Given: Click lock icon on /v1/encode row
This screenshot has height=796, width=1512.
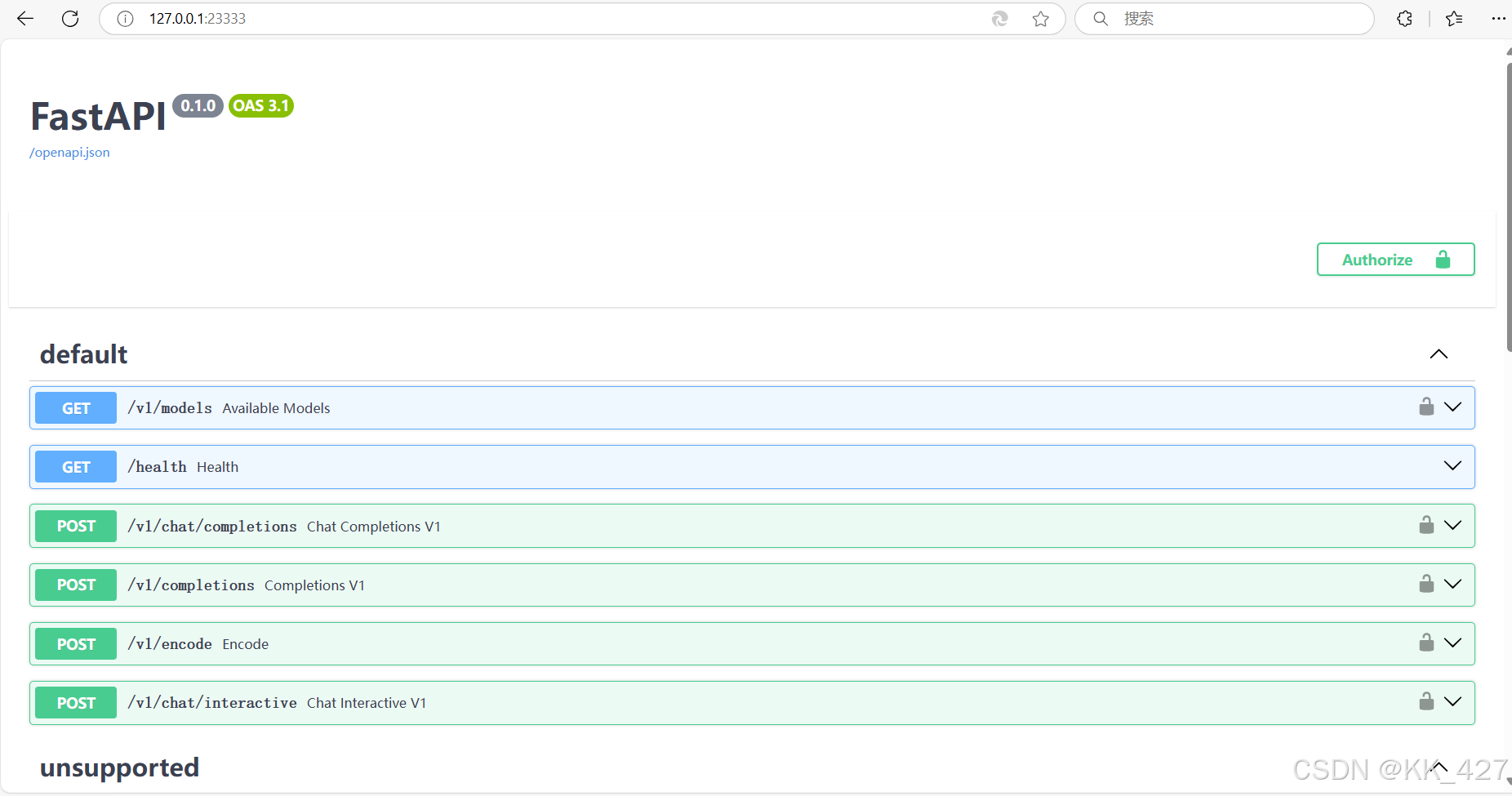Looking at the screenshot, I should (1426, 643).
